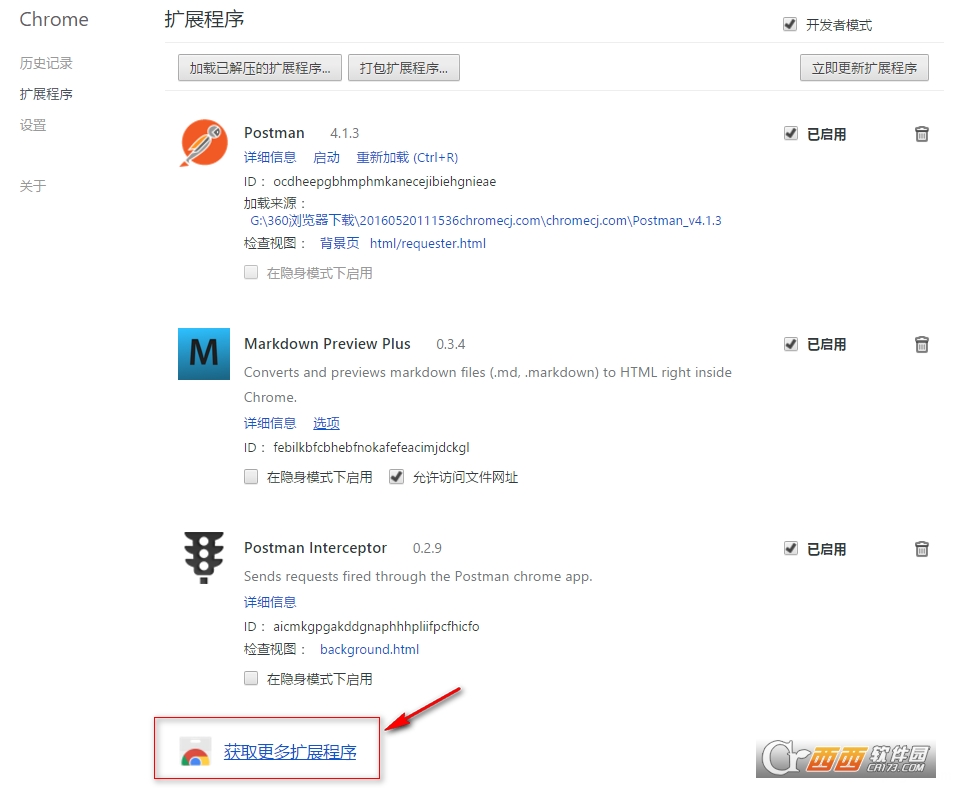The width and height of the screenshot is (956, 788).
Task: Enable 在隐身模式下启用 for Postman Interceptor
Action: (x=251, y=678)
